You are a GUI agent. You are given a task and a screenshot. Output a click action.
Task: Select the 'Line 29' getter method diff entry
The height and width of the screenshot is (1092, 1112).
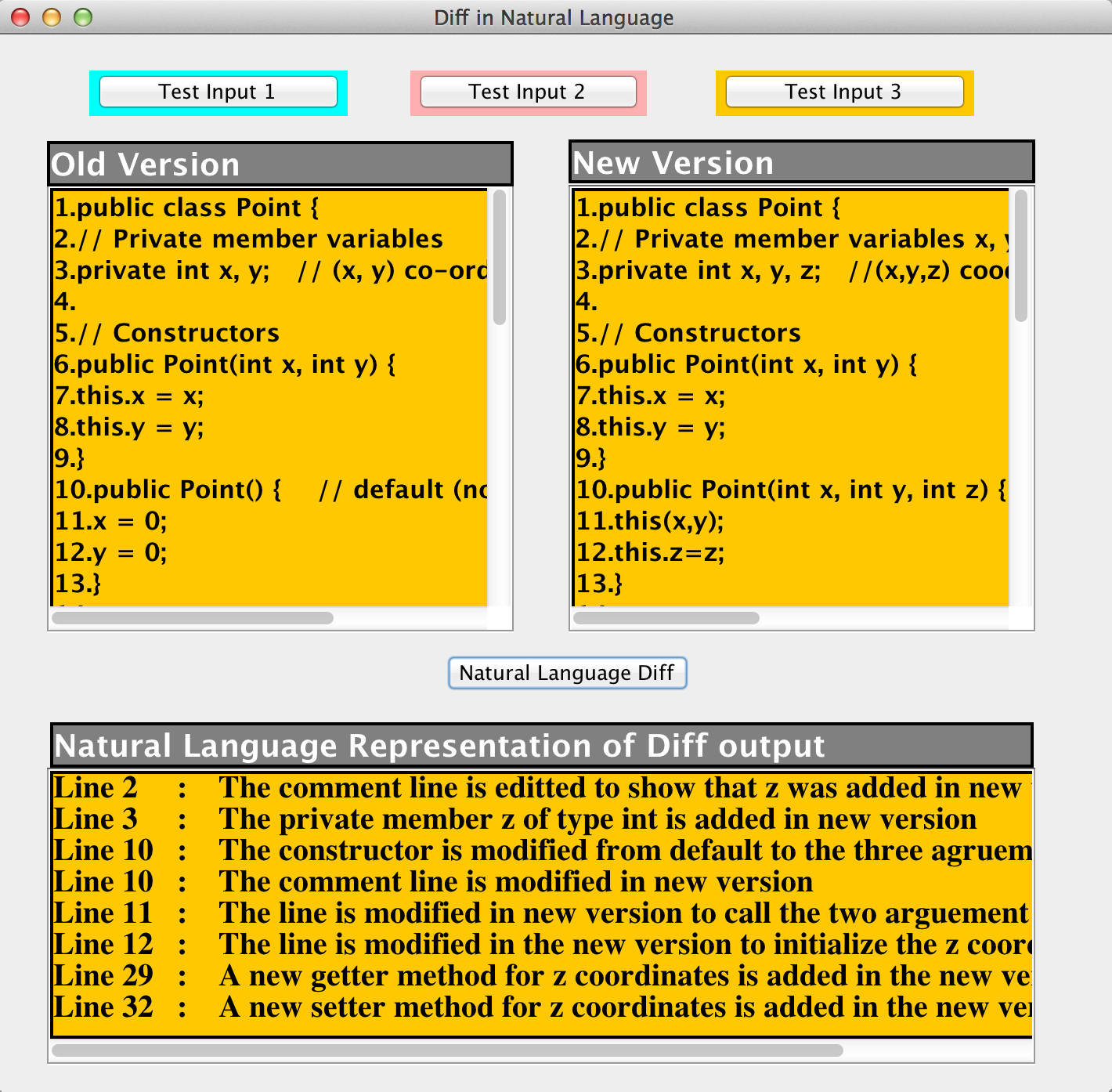pos(540,976)
